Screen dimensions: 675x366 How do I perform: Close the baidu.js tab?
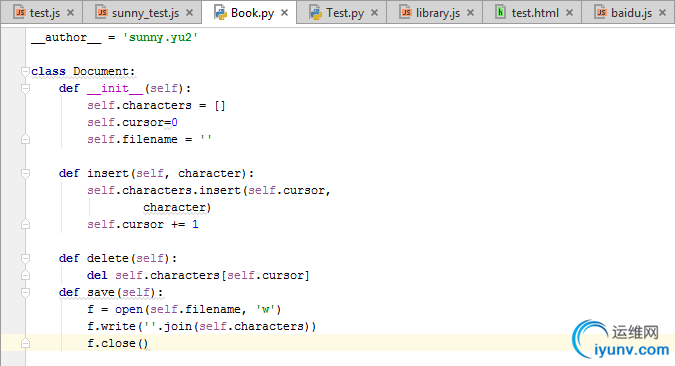663,13
